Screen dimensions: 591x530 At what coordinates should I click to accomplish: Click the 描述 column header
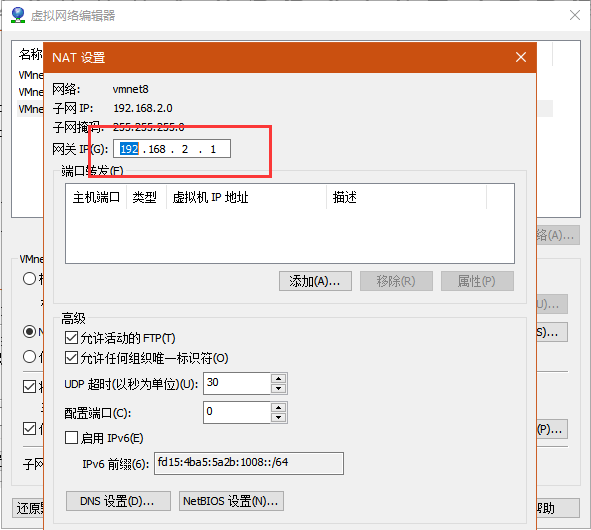tap(407, 197)
